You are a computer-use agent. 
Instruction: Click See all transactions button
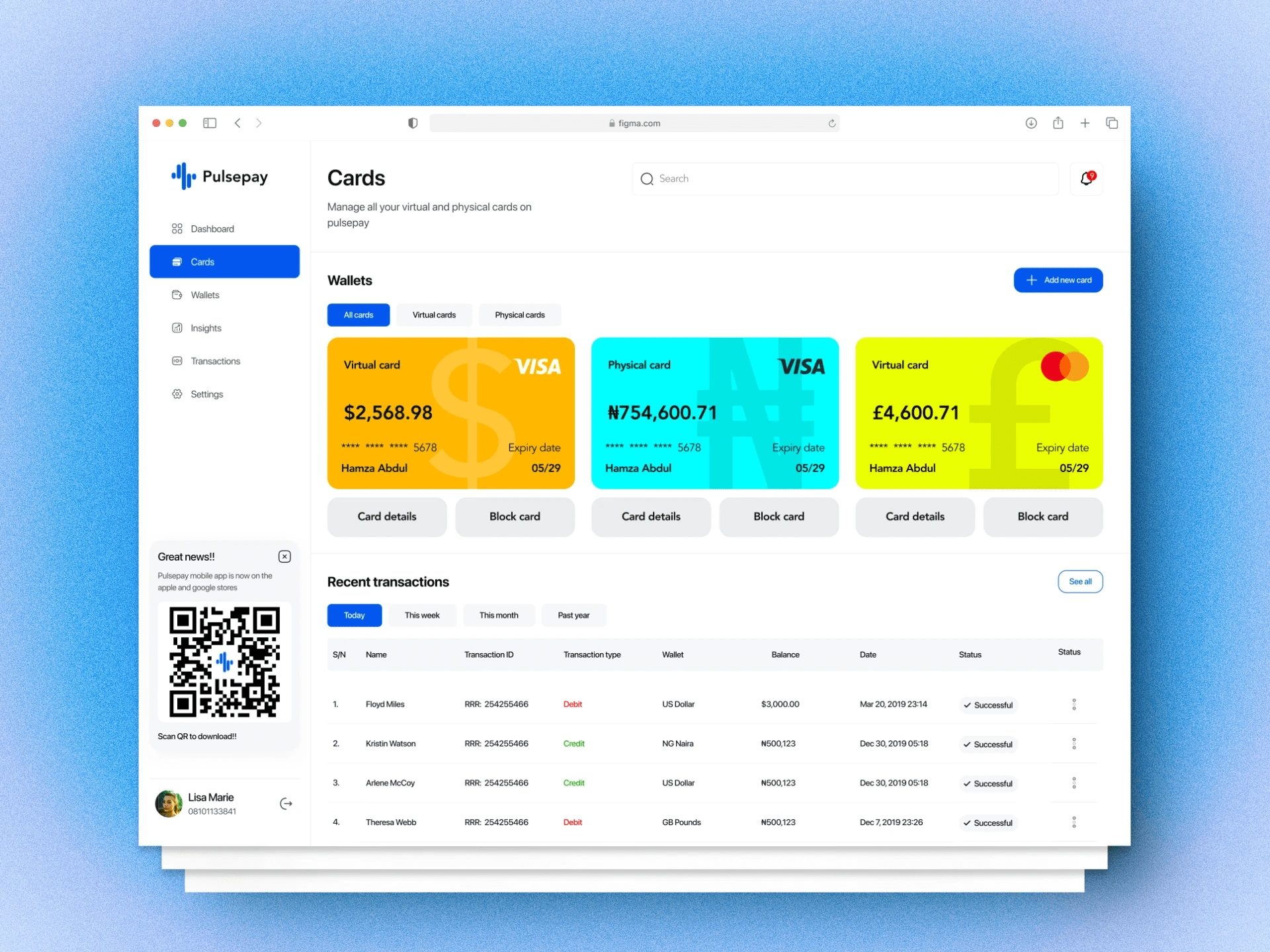pyautogui.click(x=1080, y=582)
